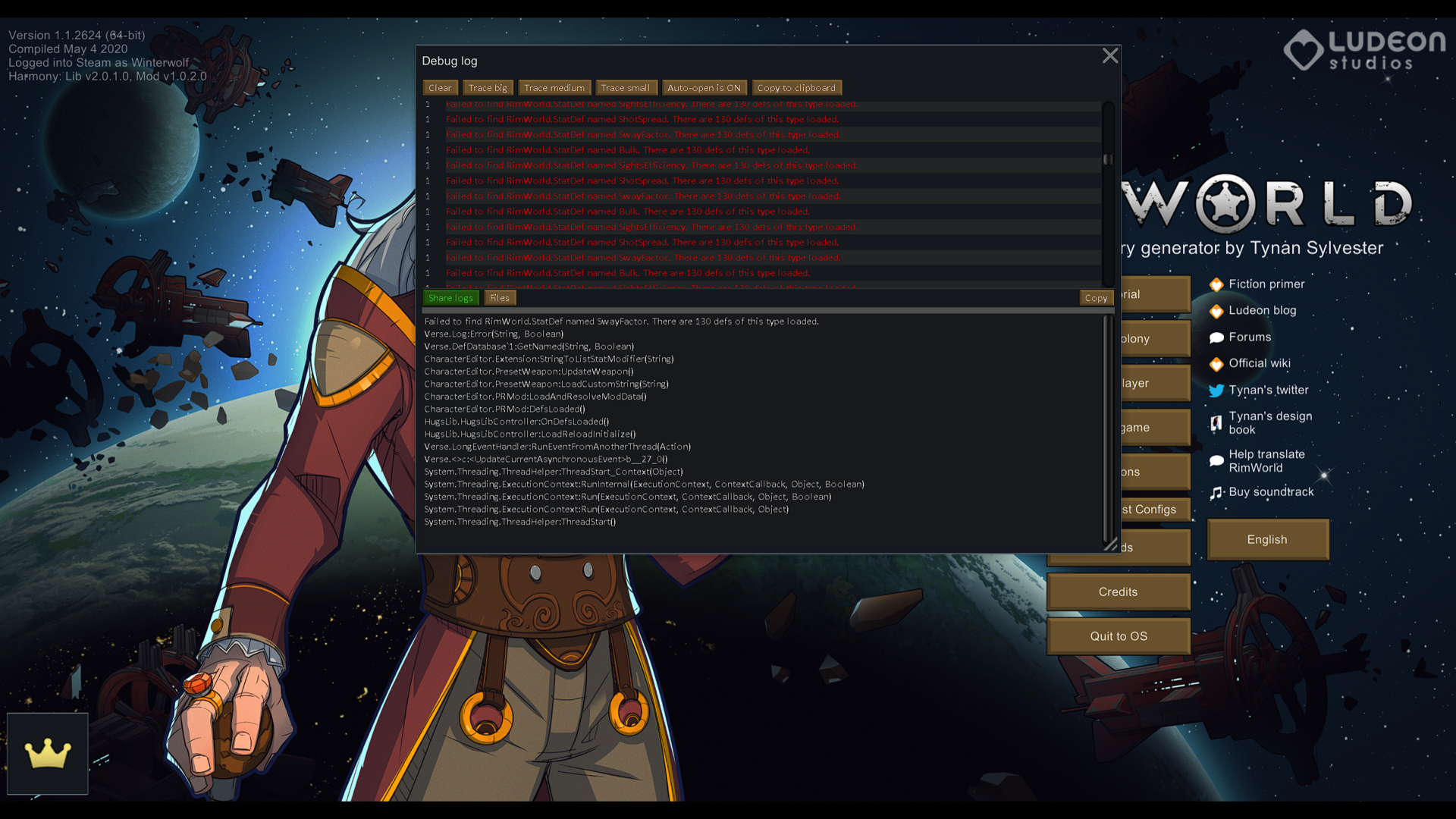This screenshot has height=819, width=1456.
Task: Click the green Share logs button
Action: [x=450, y=298]
